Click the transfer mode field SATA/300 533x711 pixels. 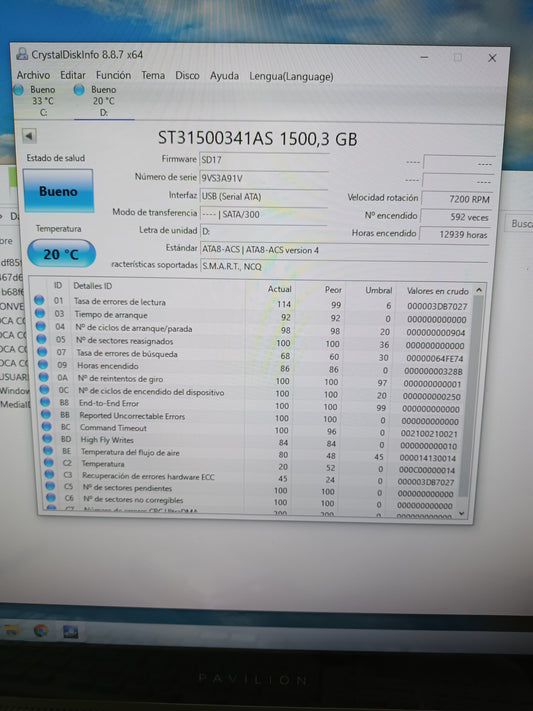(x=263, y=214)
